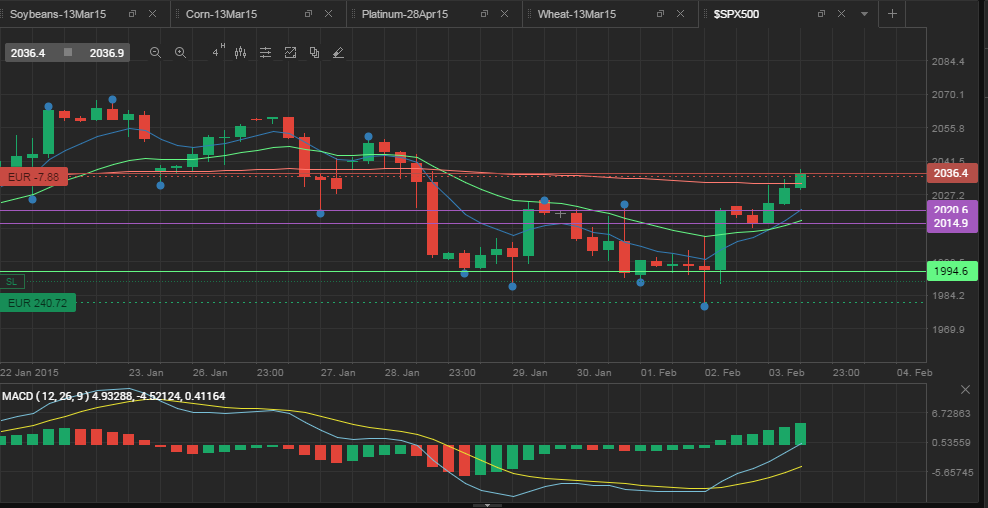988x508 pixels.
Task: Open the chart type candlestick icon
Action: [x=240, y=53]
